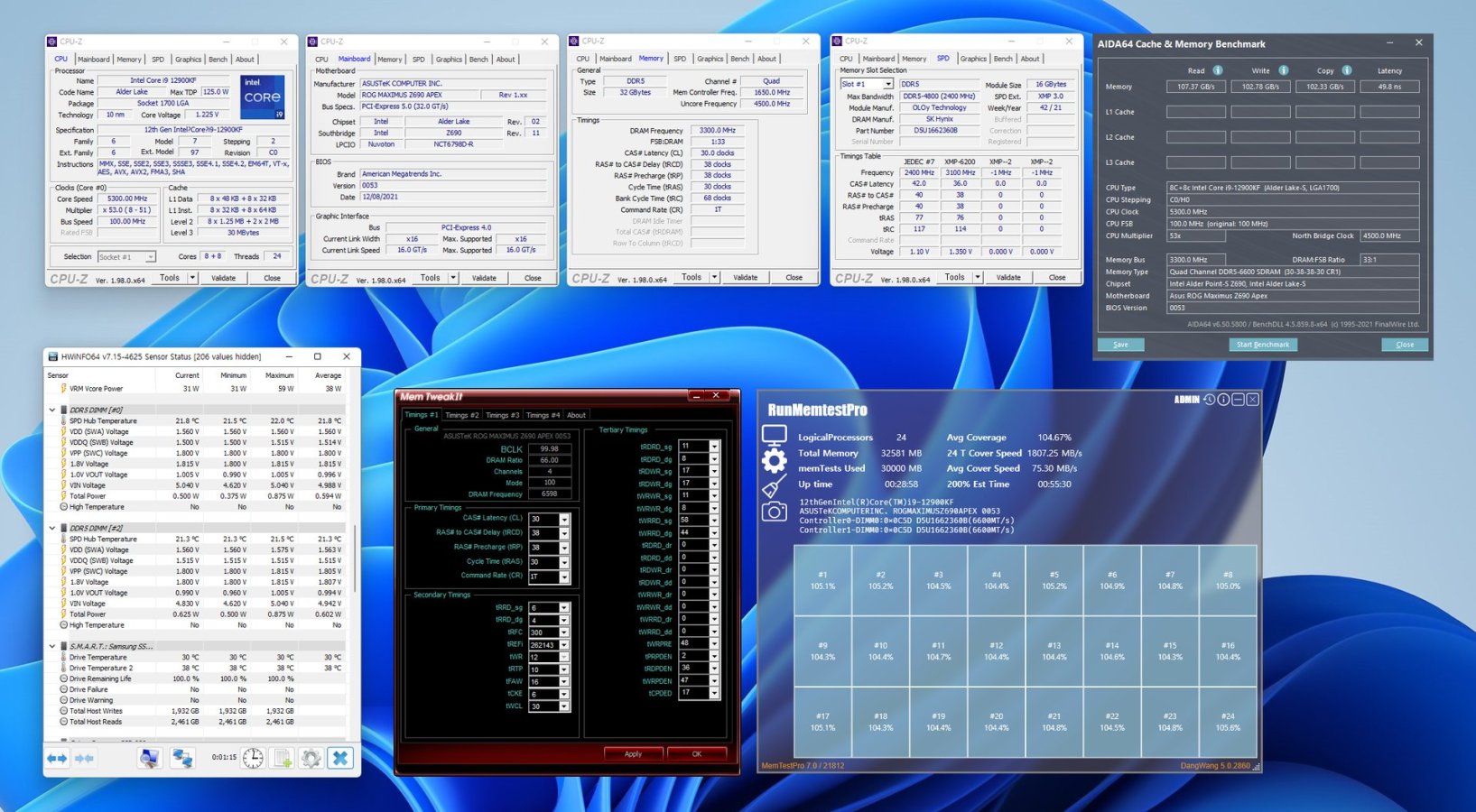Click HWiNFO64 title bar app icon
This screenshot has height=812, width=1476.
click(53, 356)
